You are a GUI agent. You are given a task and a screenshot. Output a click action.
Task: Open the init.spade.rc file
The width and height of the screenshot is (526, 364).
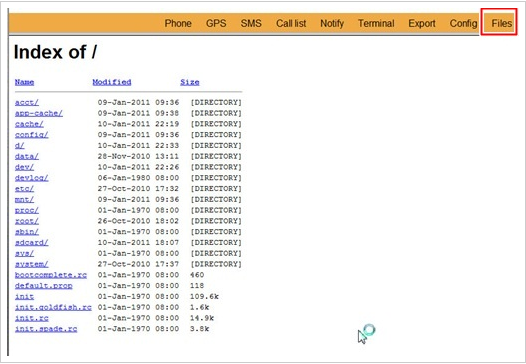[x=46, y=329]
